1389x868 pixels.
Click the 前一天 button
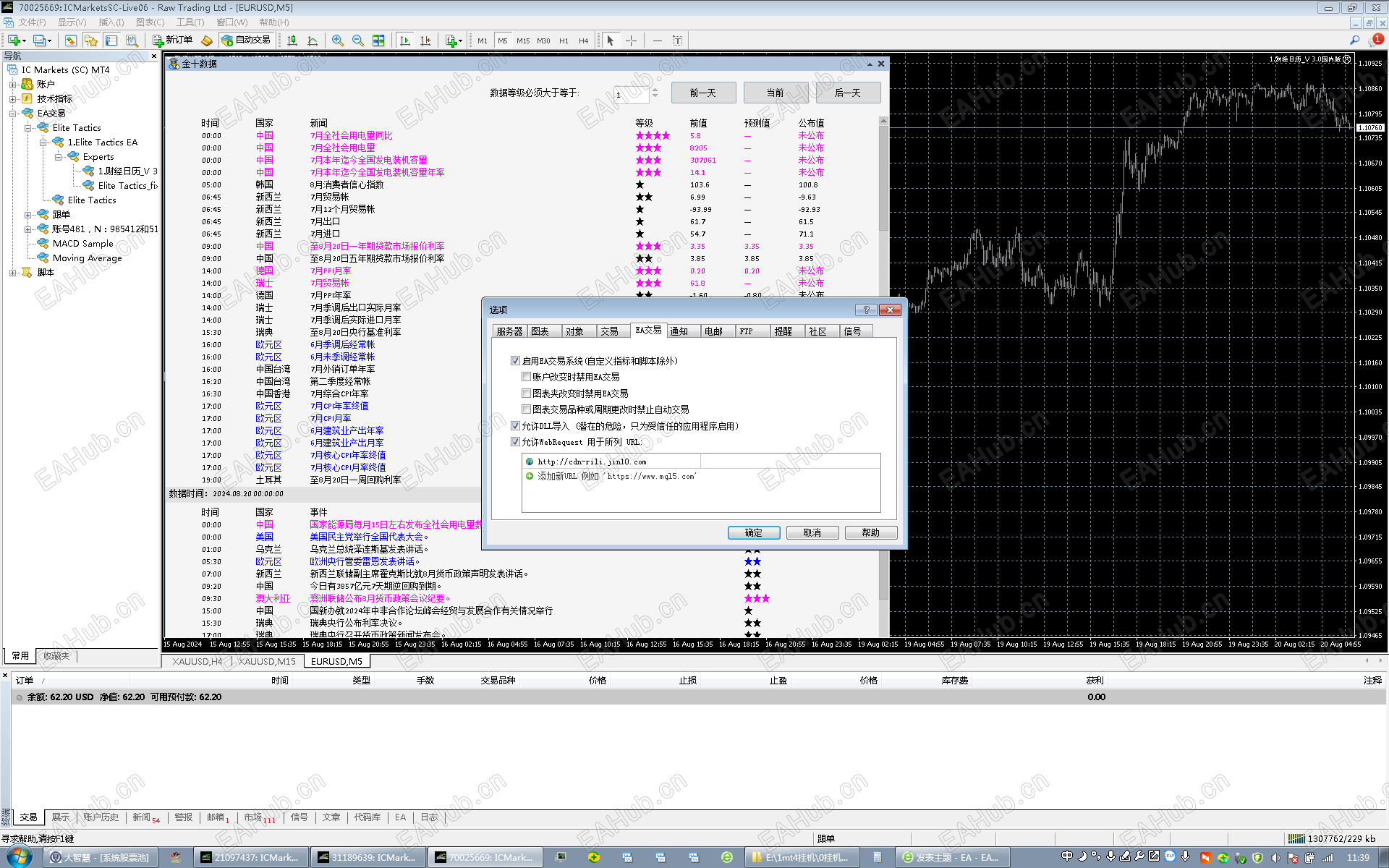coord(703,93)
